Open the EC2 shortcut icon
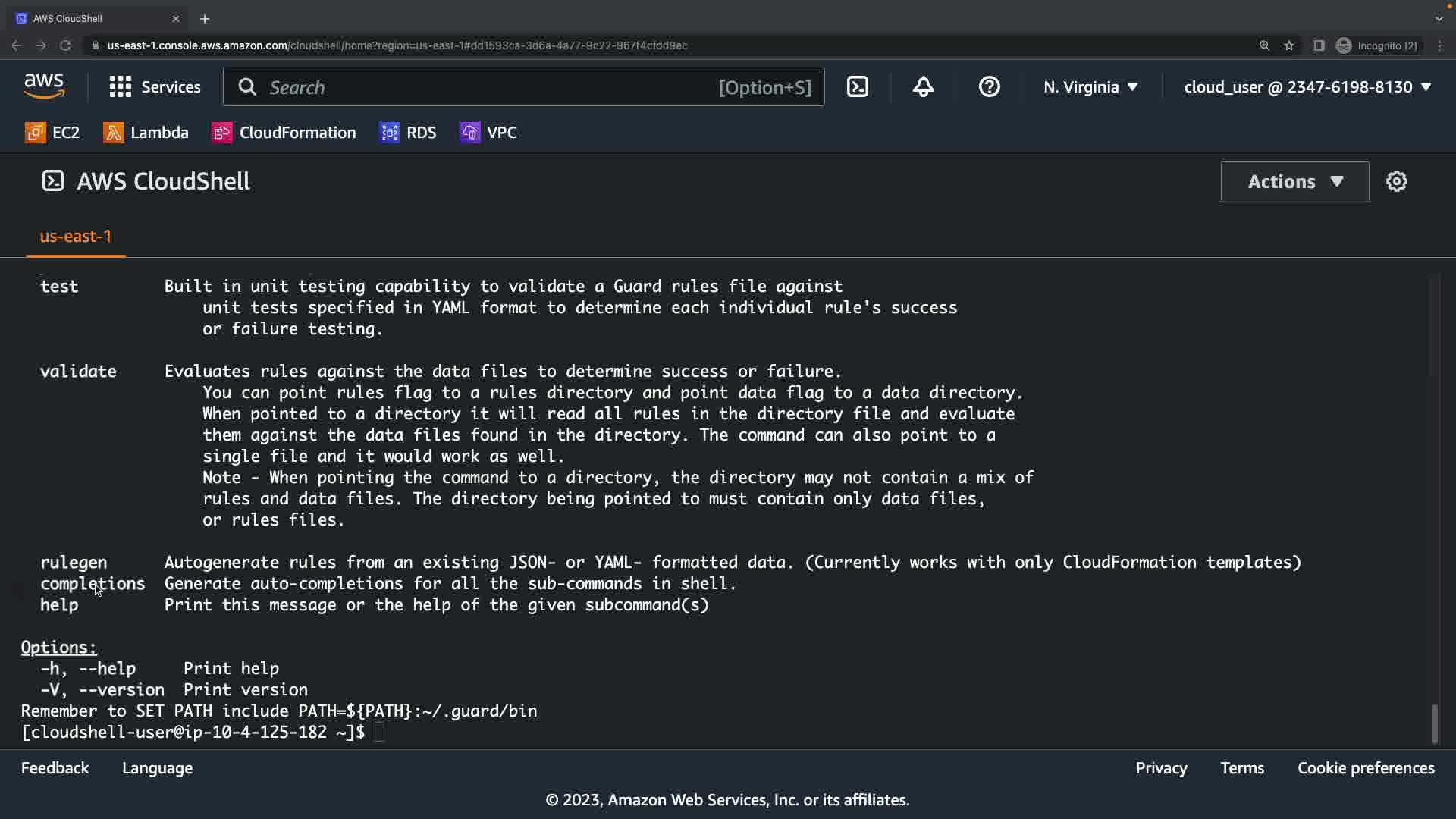The height and width of the screenshot is (819, 1456). click(x=36, y=133)
